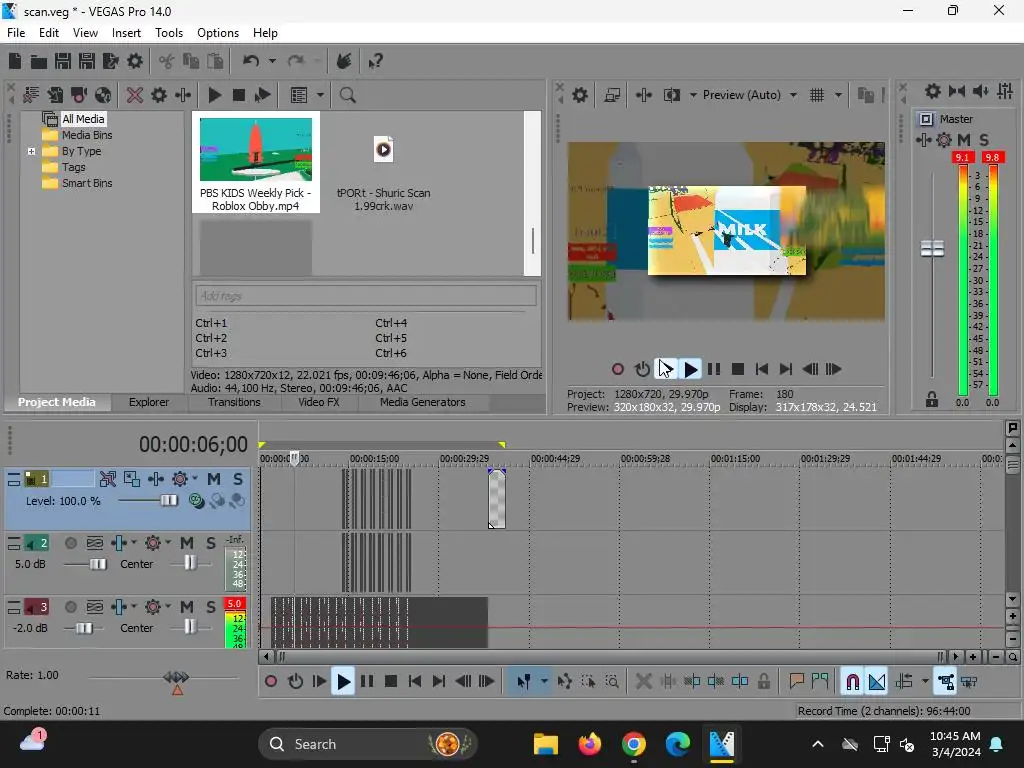The height and width of the screenshot is (768, 1024).
Task: Arm audio track 2 for record
Action: point(71,543)
